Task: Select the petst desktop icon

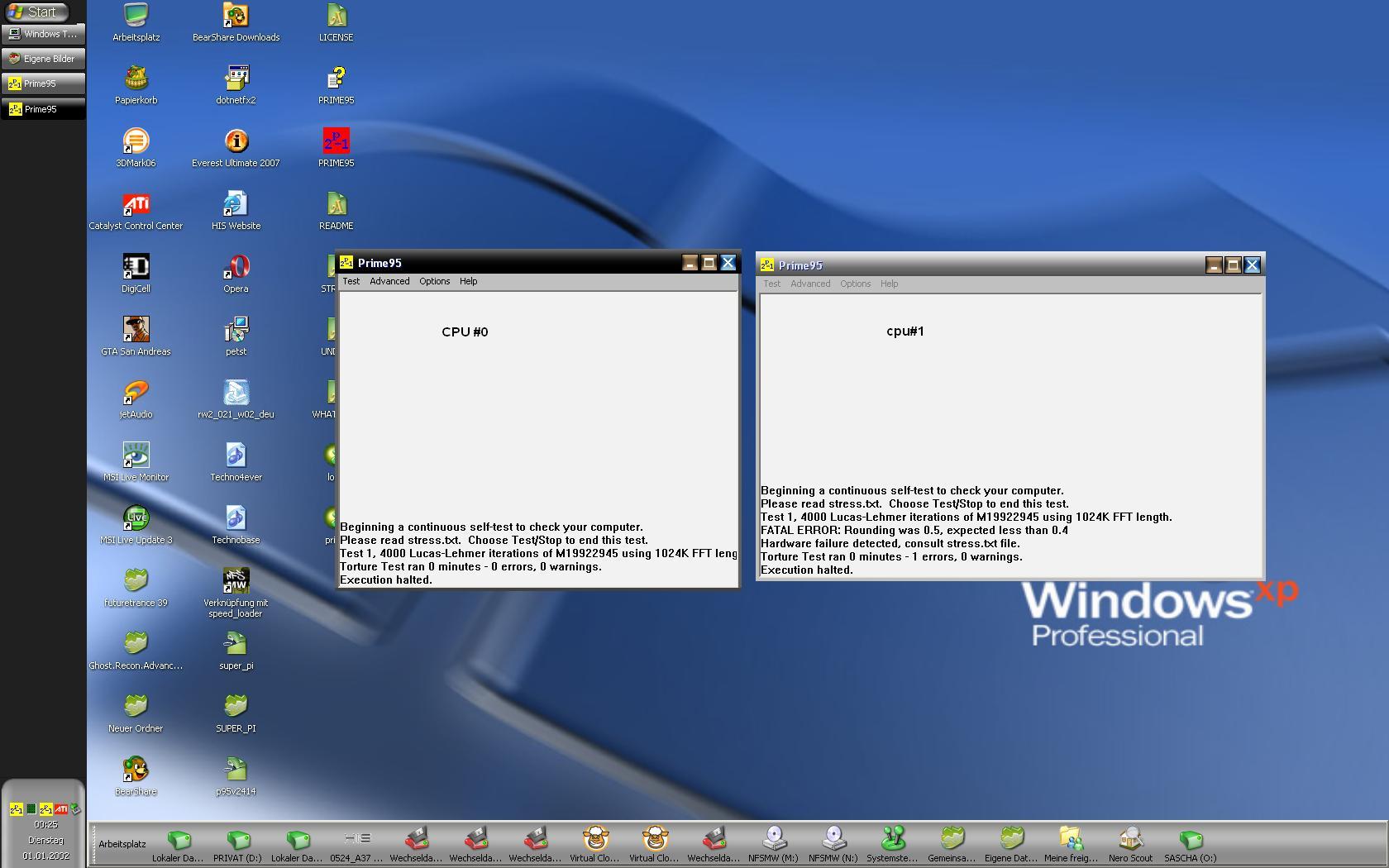Action: (236, 336)
